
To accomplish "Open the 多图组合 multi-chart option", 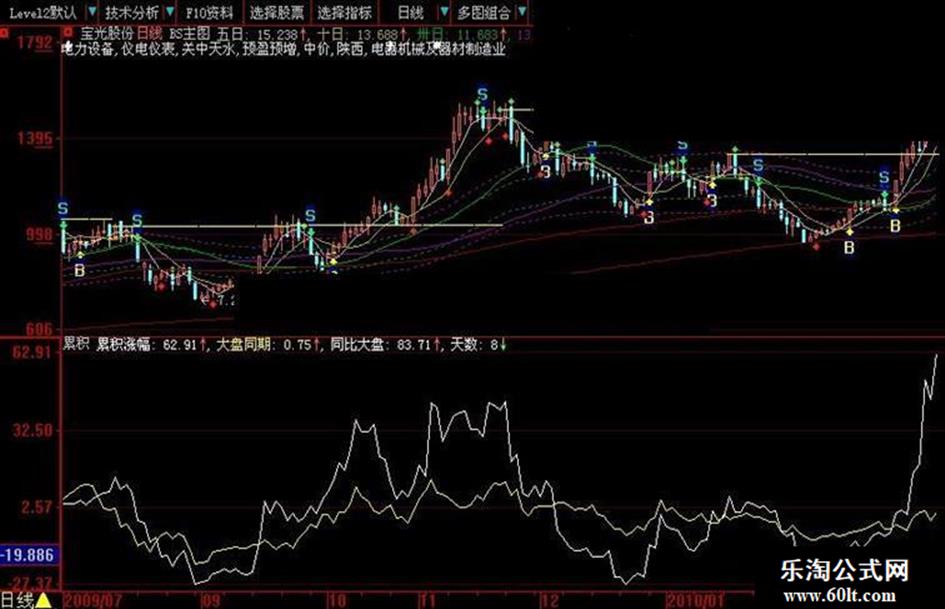I will pyautogui.click(x=484, y=11).
